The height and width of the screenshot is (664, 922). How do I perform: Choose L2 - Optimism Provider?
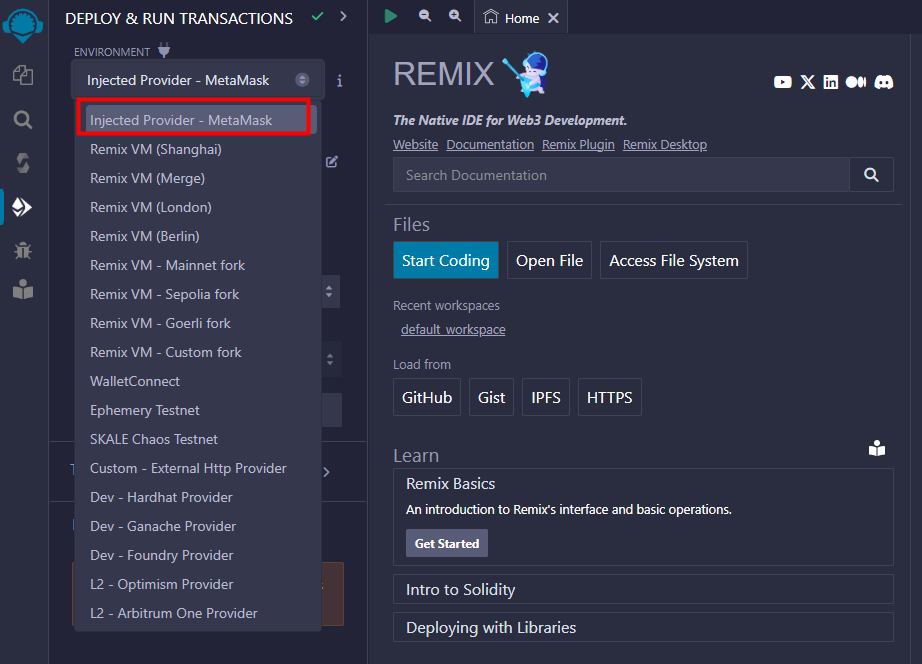click(x=198, y=584)
